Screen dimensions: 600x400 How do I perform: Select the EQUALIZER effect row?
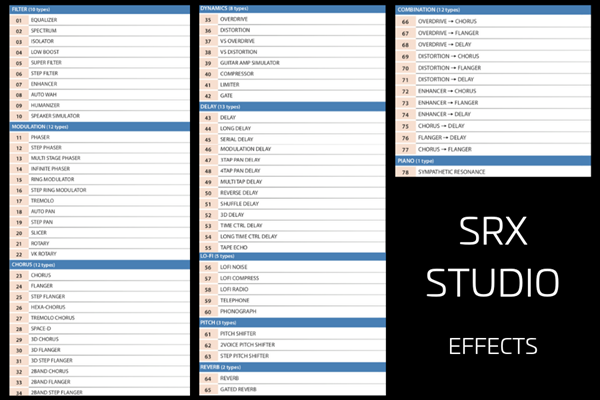(99, 20)
